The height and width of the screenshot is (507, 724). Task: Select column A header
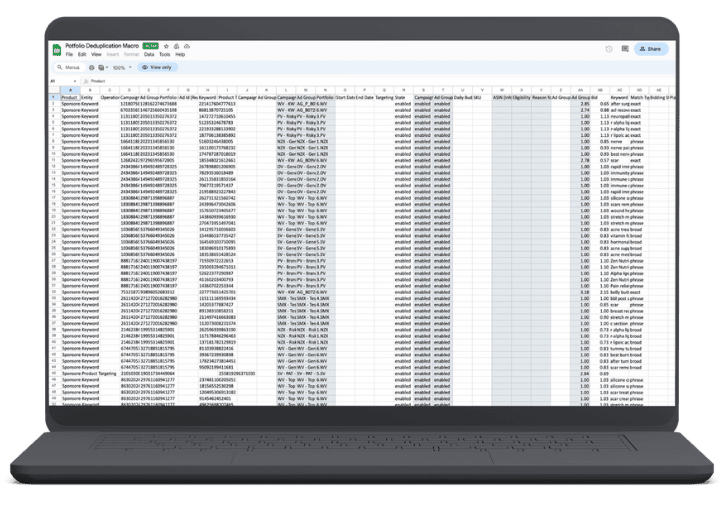[x=70, y=89]
